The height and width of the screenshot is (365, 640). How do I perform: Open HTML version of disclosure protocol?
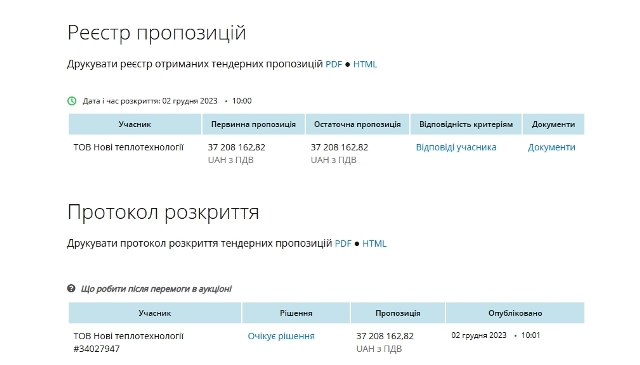tap(374, 243)
